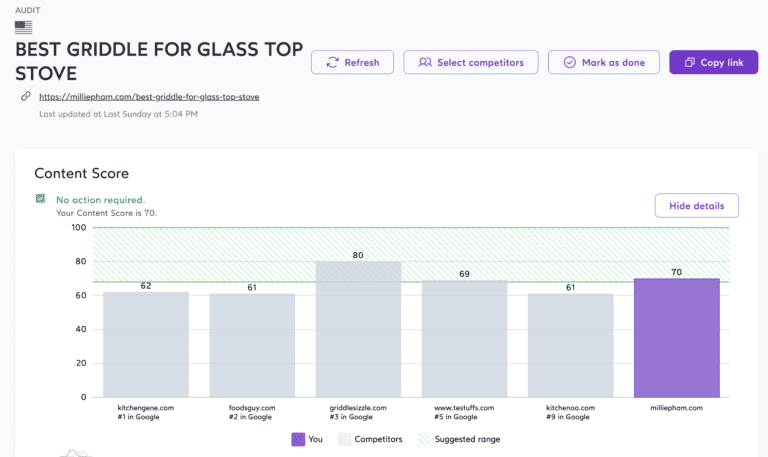This screenshot has width=768, height=457.
Task: Click the chain link icon beside the URL
Action: [x=25, y=97]
